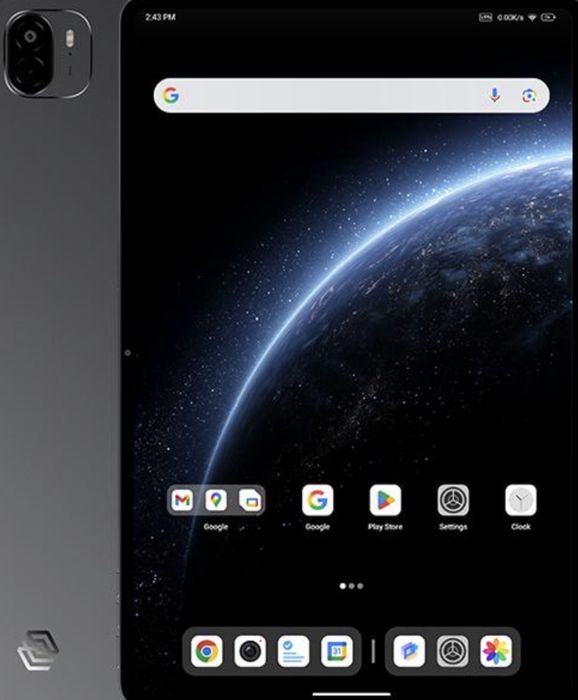Open the Camera app in dock
This screenshot has width=578, height=700.
tap(250, 651)
